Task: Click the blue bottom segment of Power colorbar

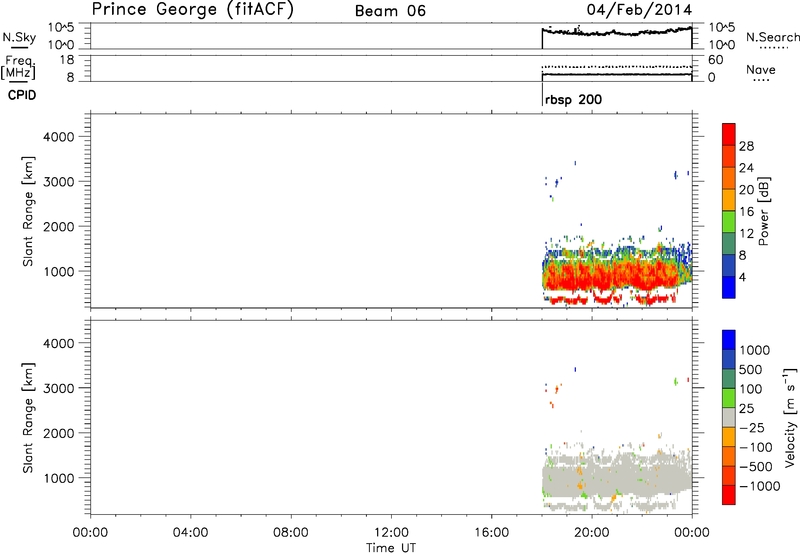Action: [x=729, y=287]
